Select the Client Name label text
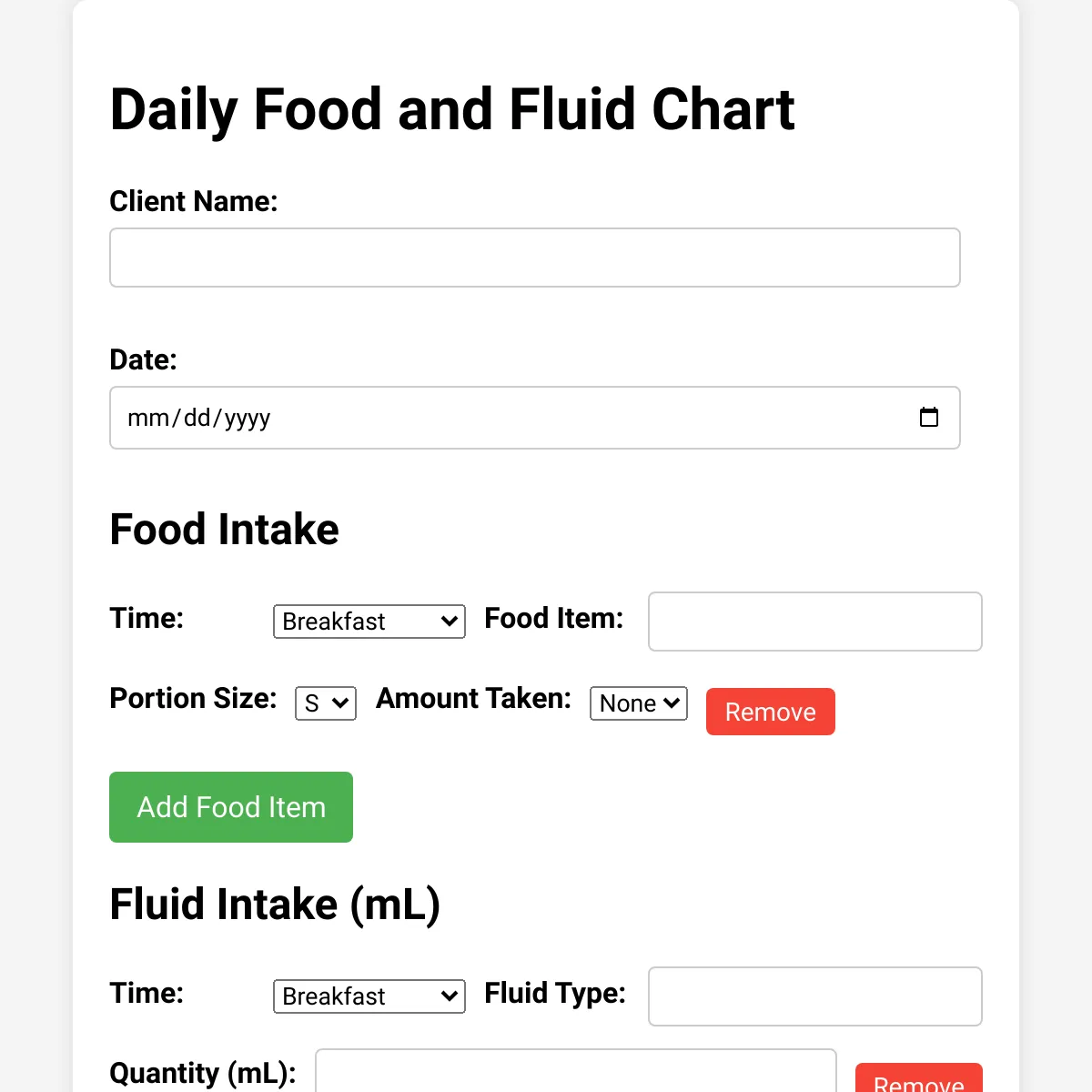This screenshot has height=1092, width=1092. tap(194, 201)
